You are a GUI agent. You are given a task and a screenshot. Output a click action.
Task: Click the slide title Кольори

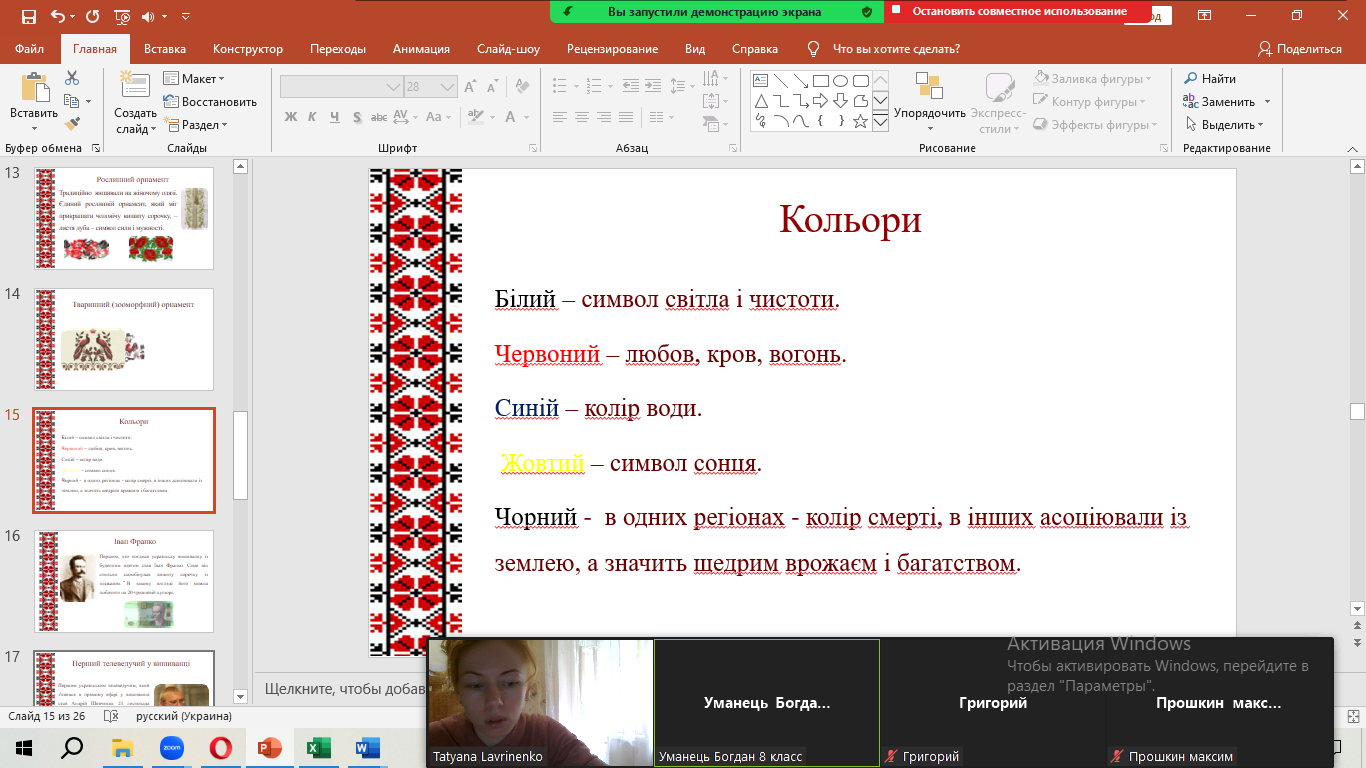tap(850, 220)
